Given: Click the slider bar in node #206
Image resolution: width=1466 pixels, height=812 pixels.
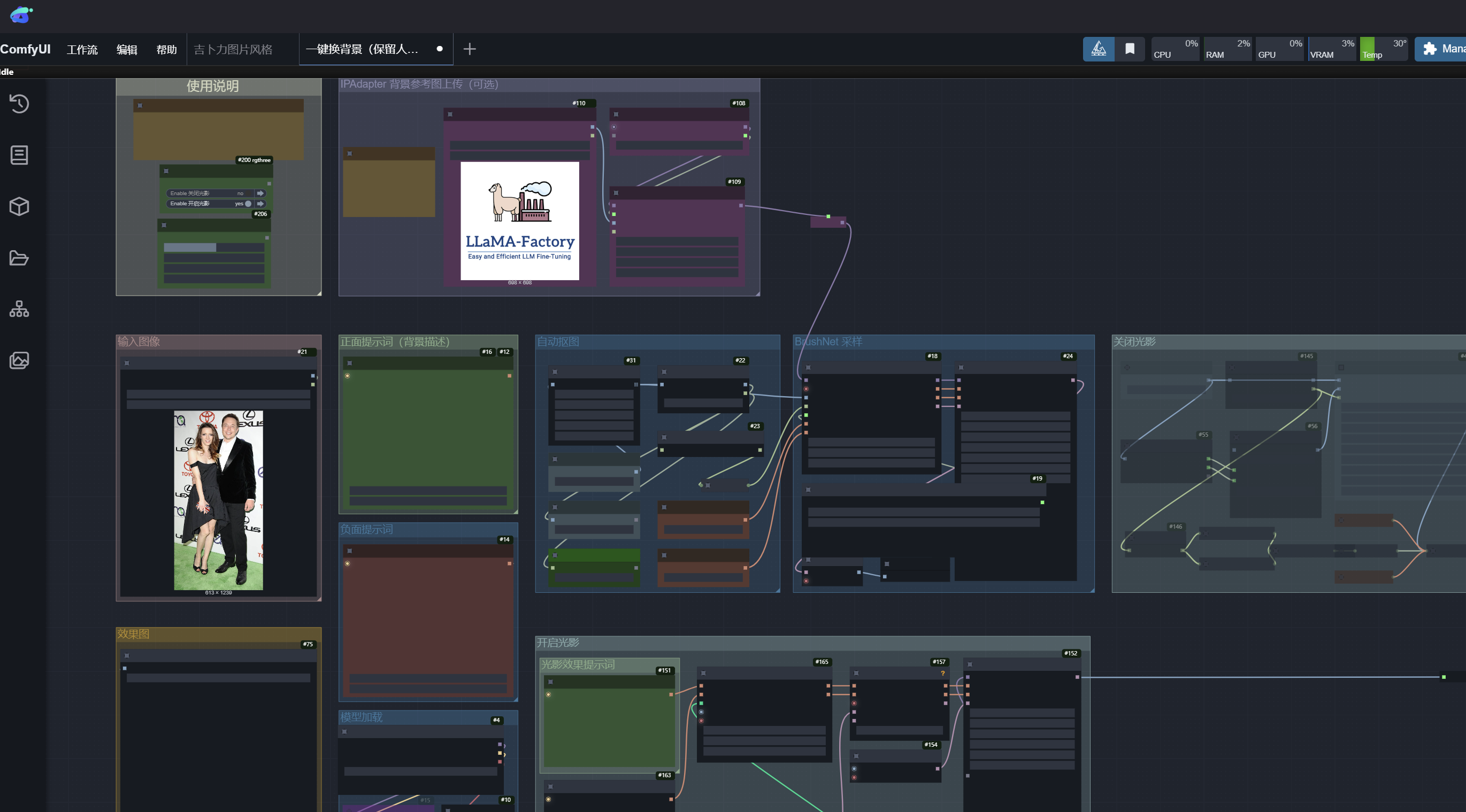Looking at the screenshot, I should (x=213, y=248).
